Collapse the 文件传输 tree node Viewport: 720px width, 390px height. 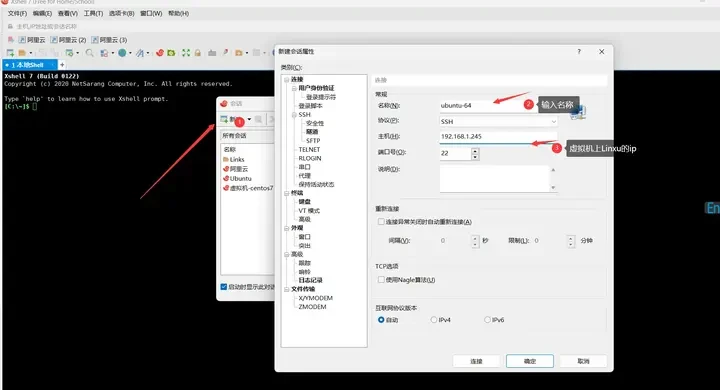click(x=287, y=289)
